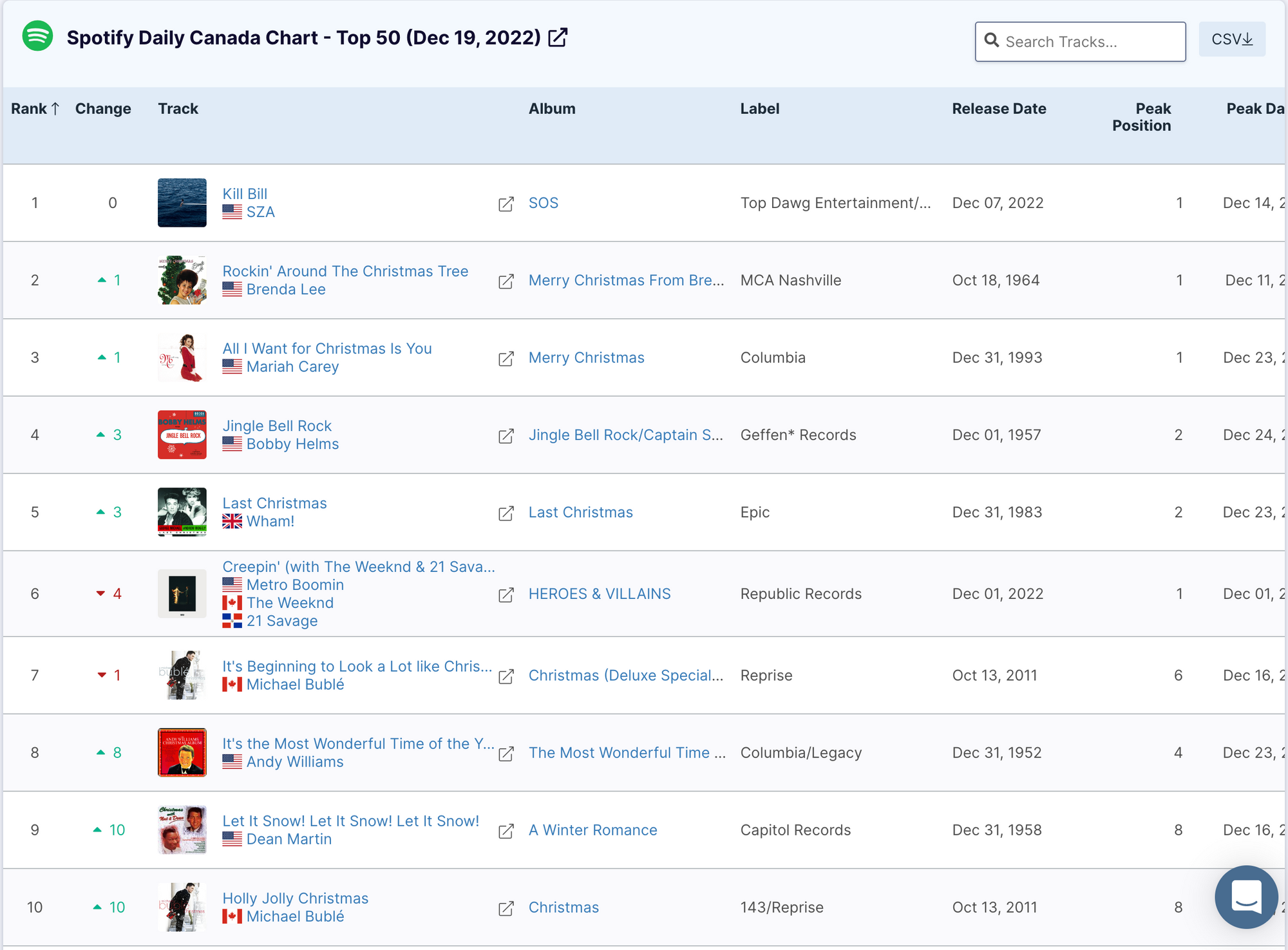
Task: Open external link for All I Want for Christmas
Action: coord(506,358)
